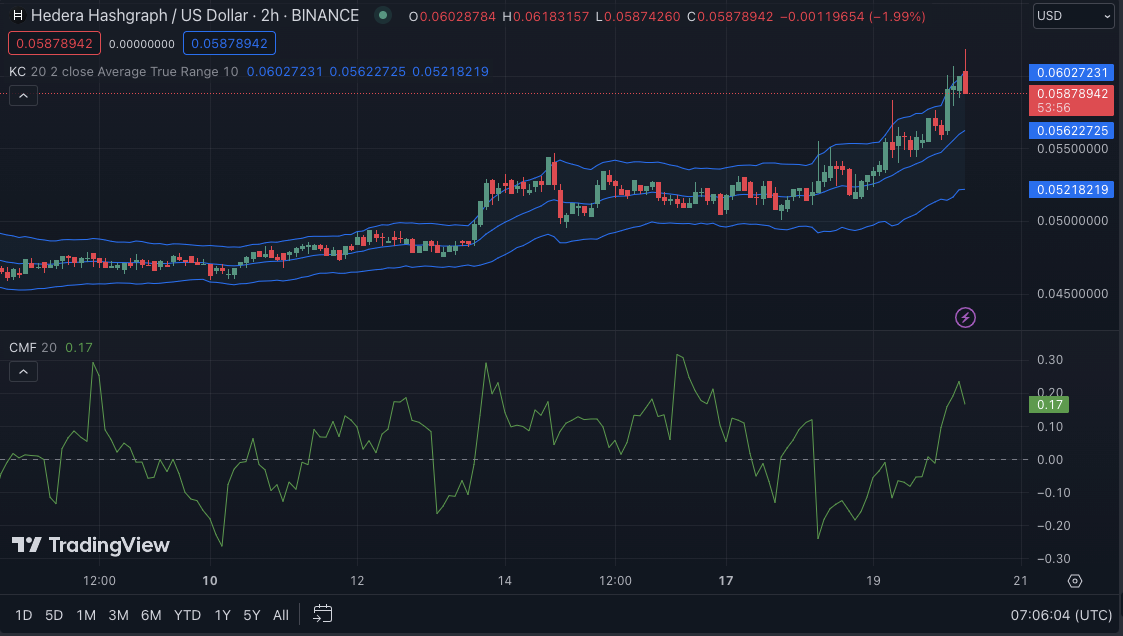Click the purple lightning bolt idea icon
The width and height of the screenshot is (1123, 636).
[965, 317]
